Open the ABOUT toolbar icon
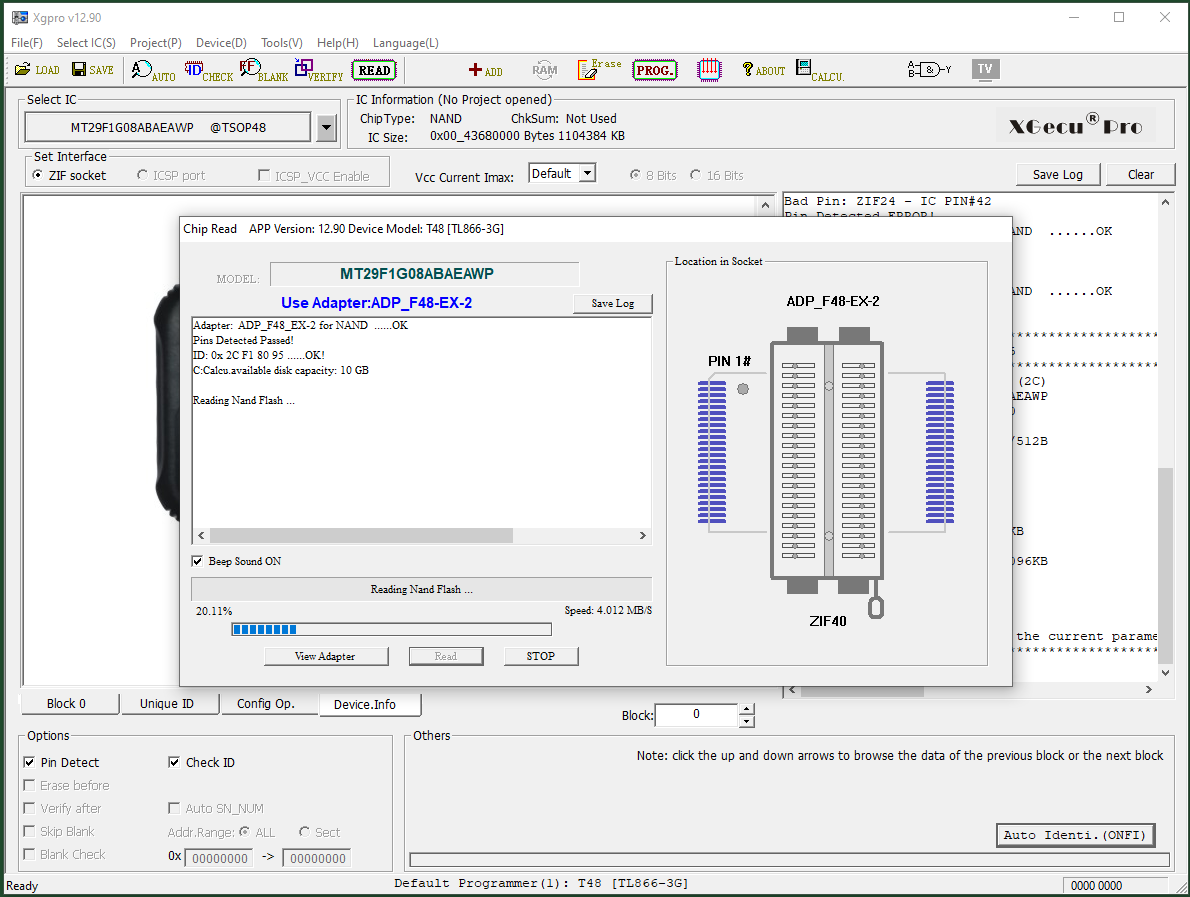Viewport: 1190px width, 897px height. [763, 71]
